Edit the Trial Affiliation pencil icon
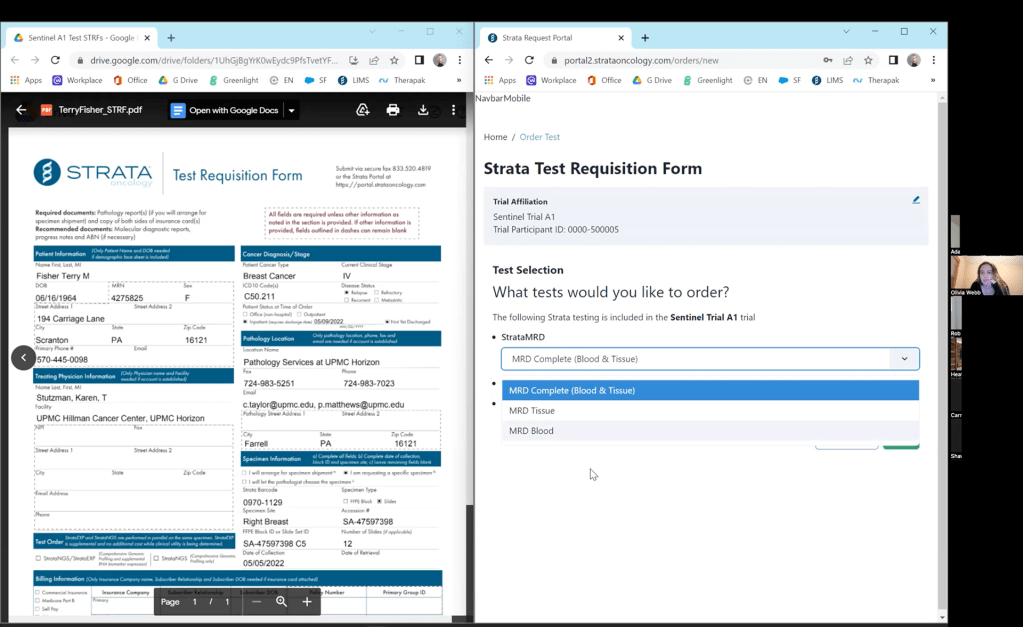The height and width of the screenshot is (627, 1023). pos(915,200)
